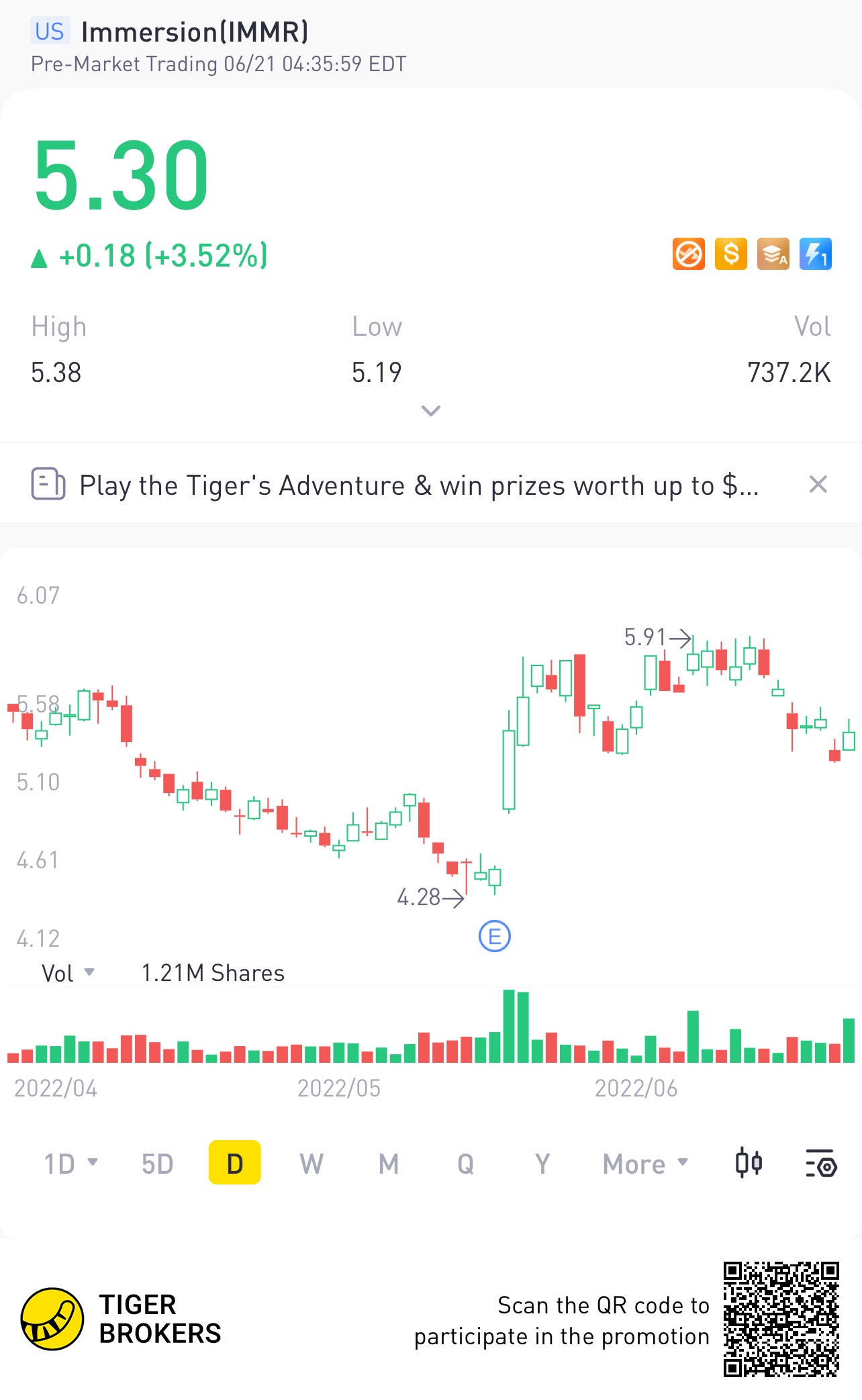This screenshot has height=1400, width=862.
Task: Open the More timeframes dropdown
Action: (646, 1164)
